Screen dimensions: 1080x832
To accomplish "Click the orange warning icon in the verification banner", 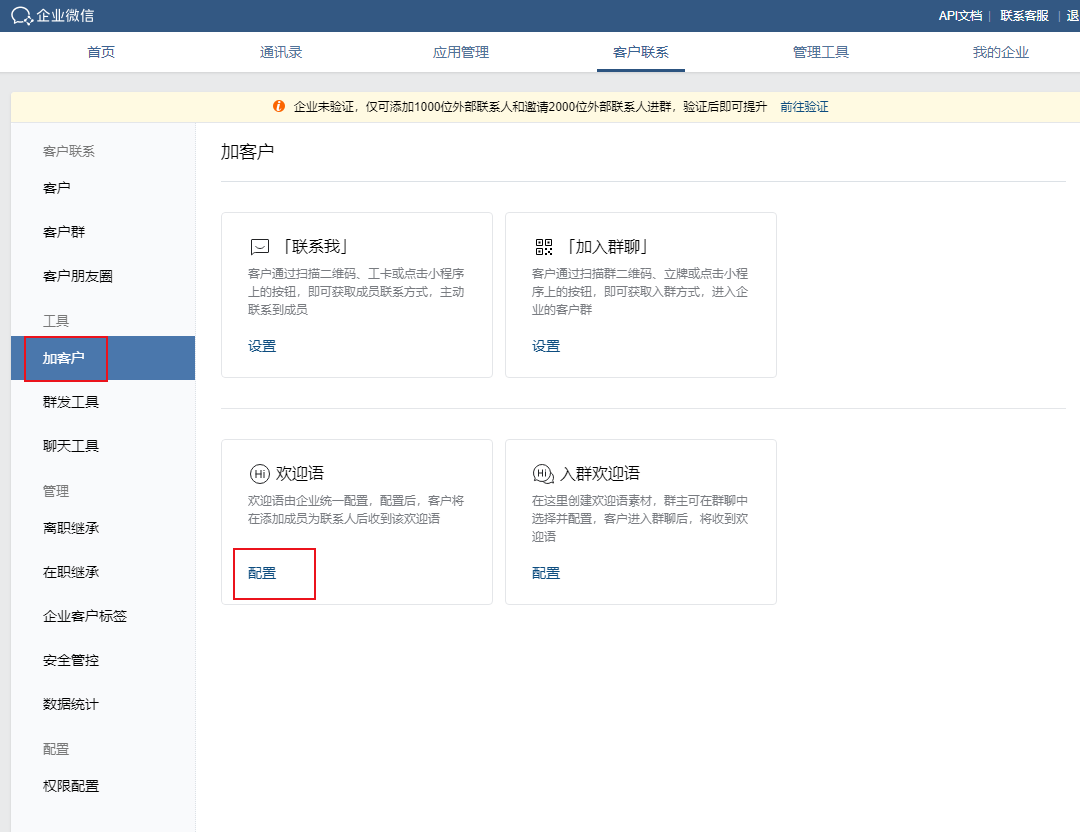I will point(279,105).
